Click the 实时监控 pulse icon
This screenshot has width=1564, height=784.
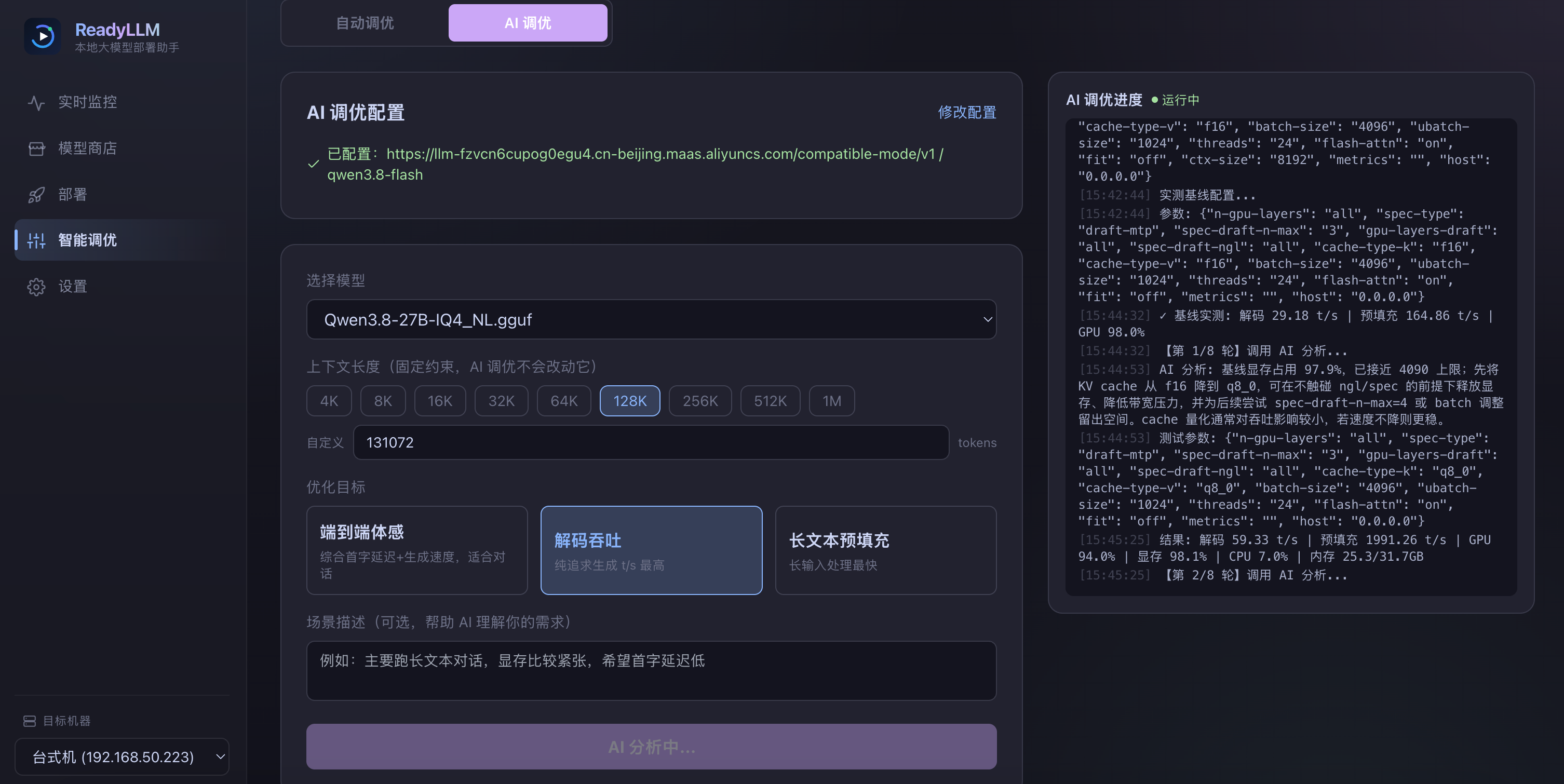[x=36, y=103]
